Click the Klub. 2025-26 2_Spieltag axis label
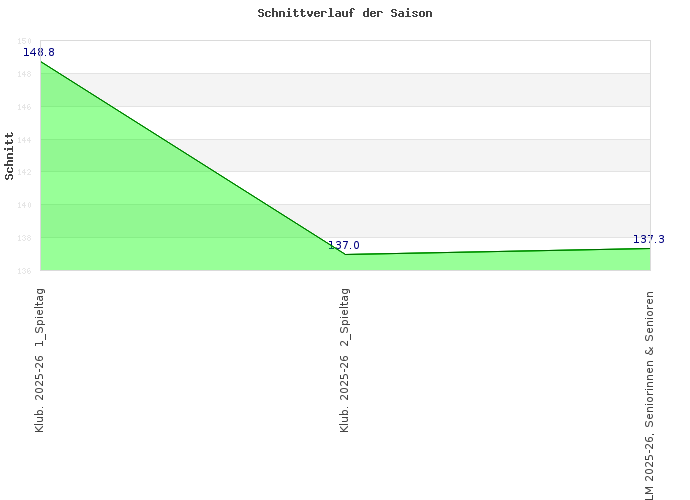Image resolution: width=690 pixels, height=500 pixels. [x=345, y=360]
